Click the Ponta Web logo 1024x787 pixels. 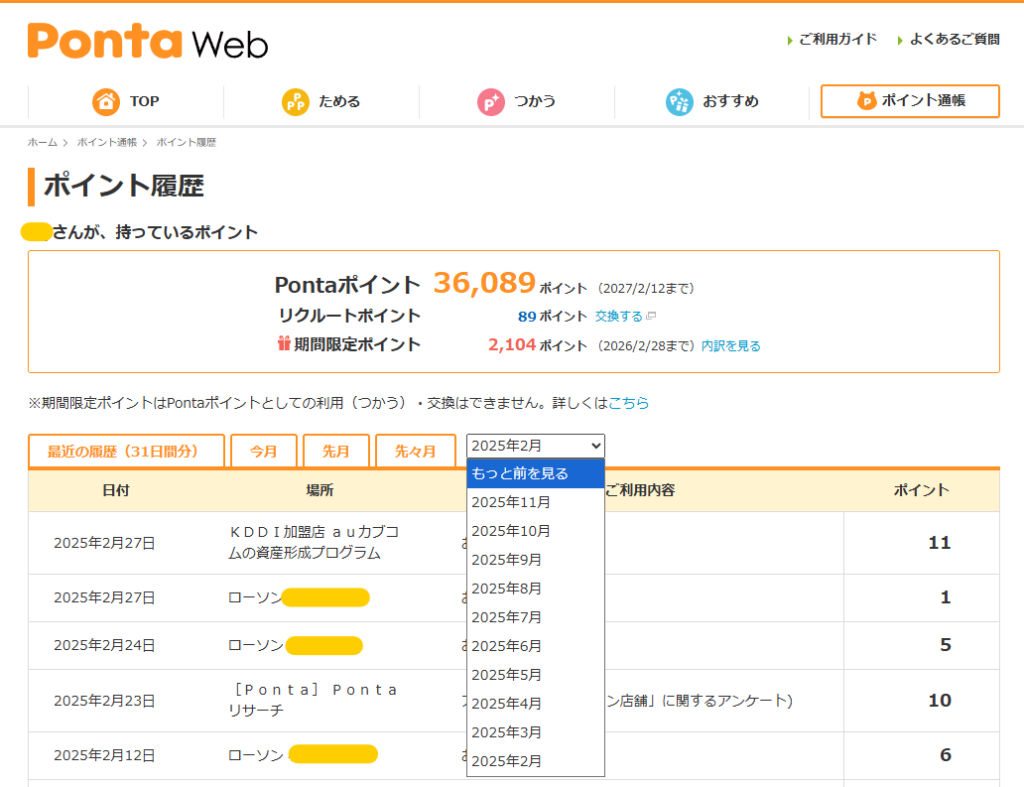[147, 41]
